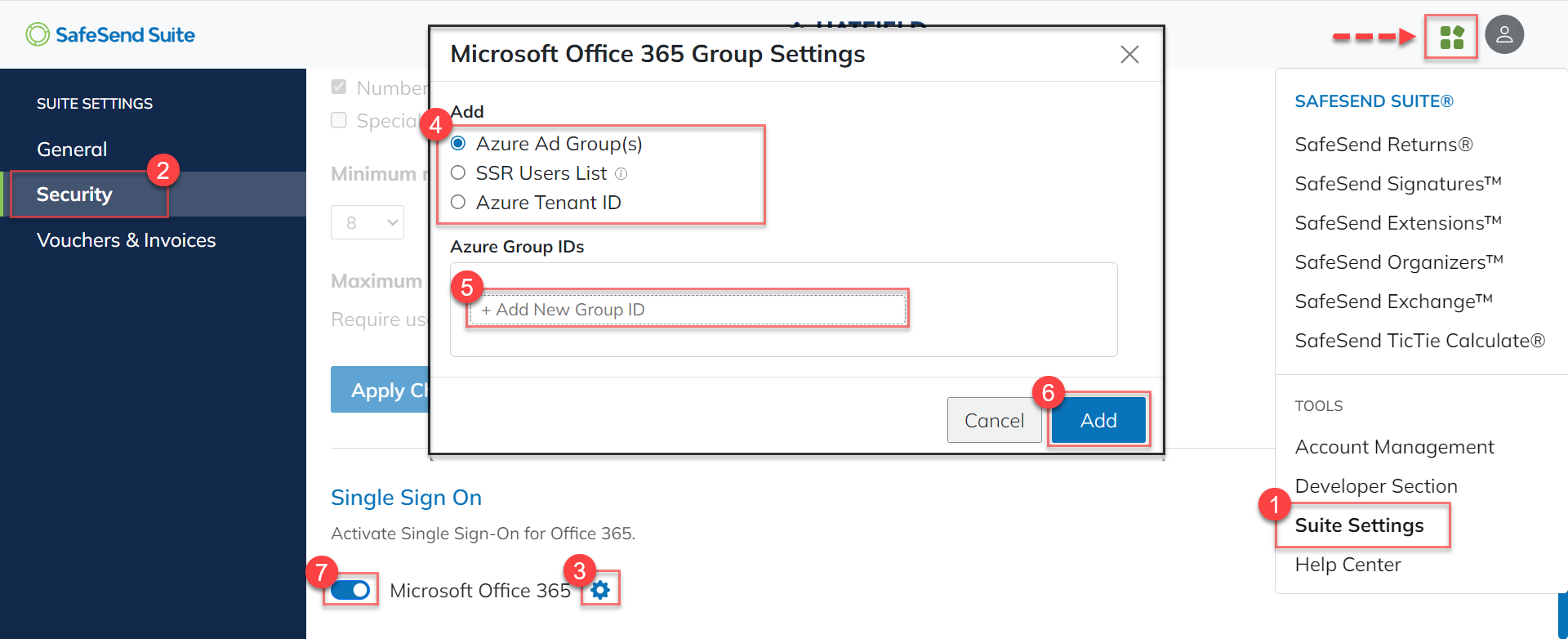This screenshot has height=639, width=1568.
Task: Select Azure Tenant ID radio option
Action: [458, 203]
